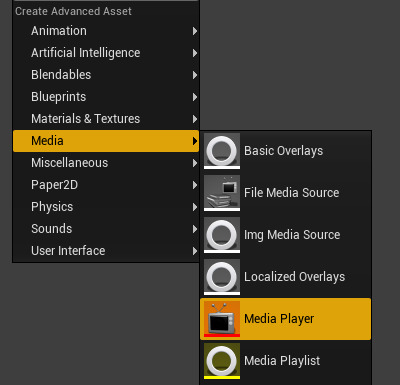The image size is (400, 385).
Task: Create an Img Media Source asset
Action: pos(286,235)
